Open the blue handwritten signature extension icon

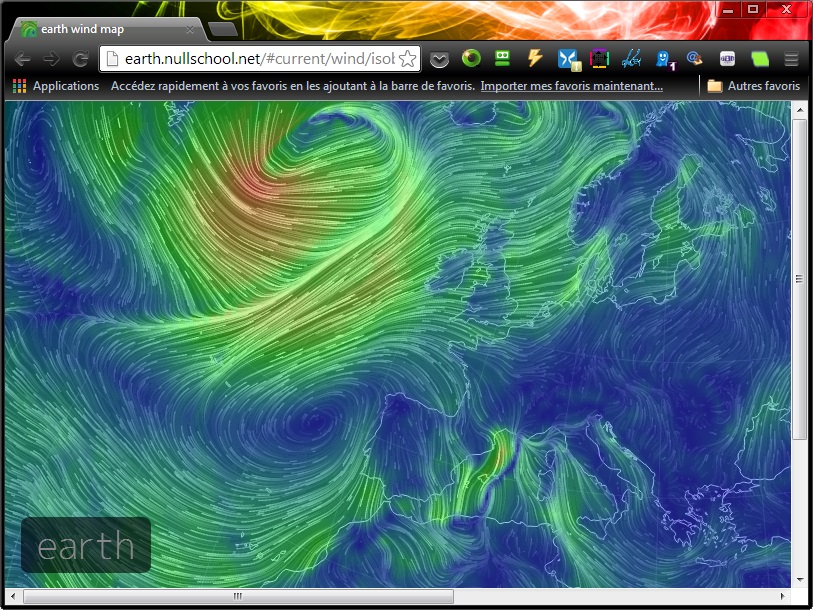(632, 58)
